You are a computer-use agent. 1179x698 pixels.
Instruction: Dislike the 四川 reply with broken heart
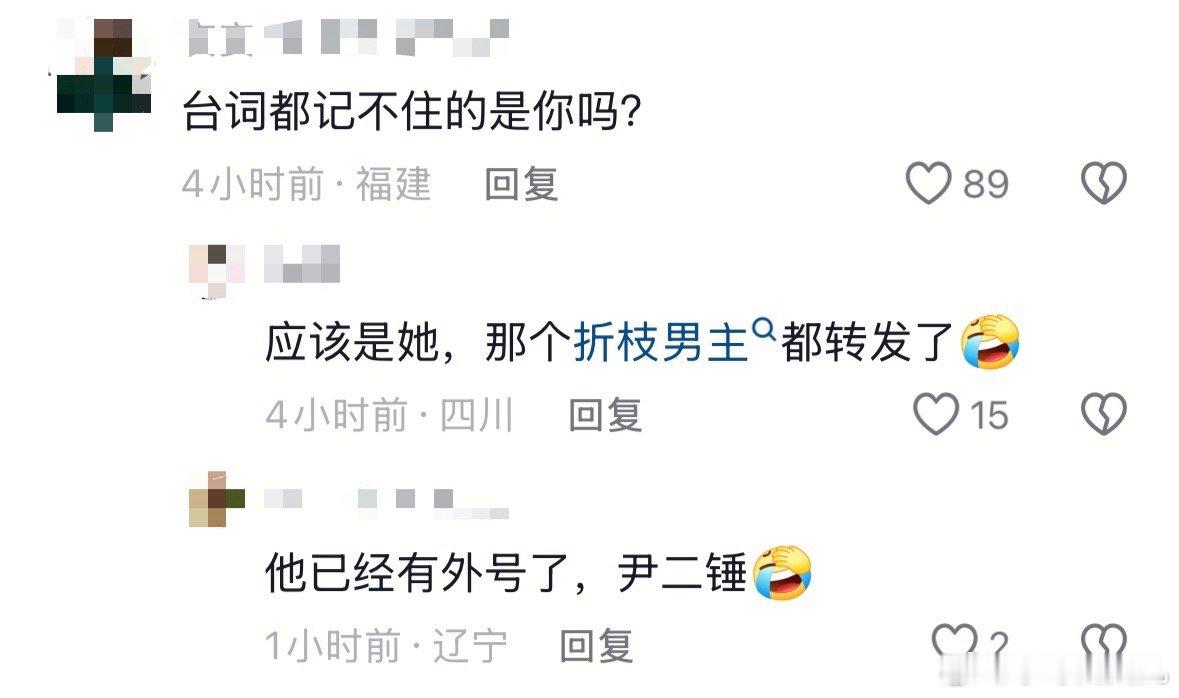1103,414
